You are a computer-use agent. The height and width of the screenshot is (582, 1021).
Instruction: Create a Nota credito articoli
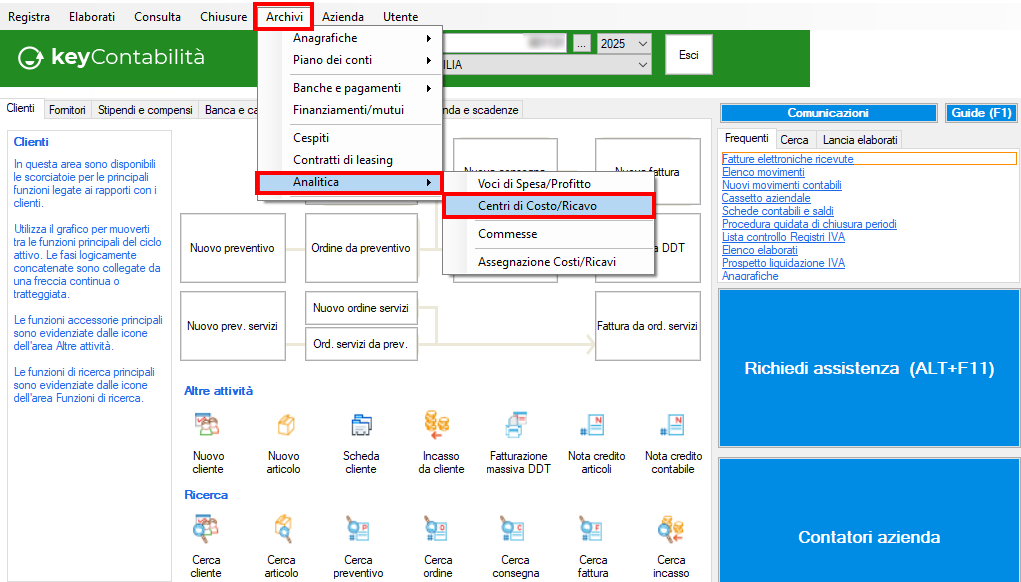pyautogui.click(x=594, y=426)
